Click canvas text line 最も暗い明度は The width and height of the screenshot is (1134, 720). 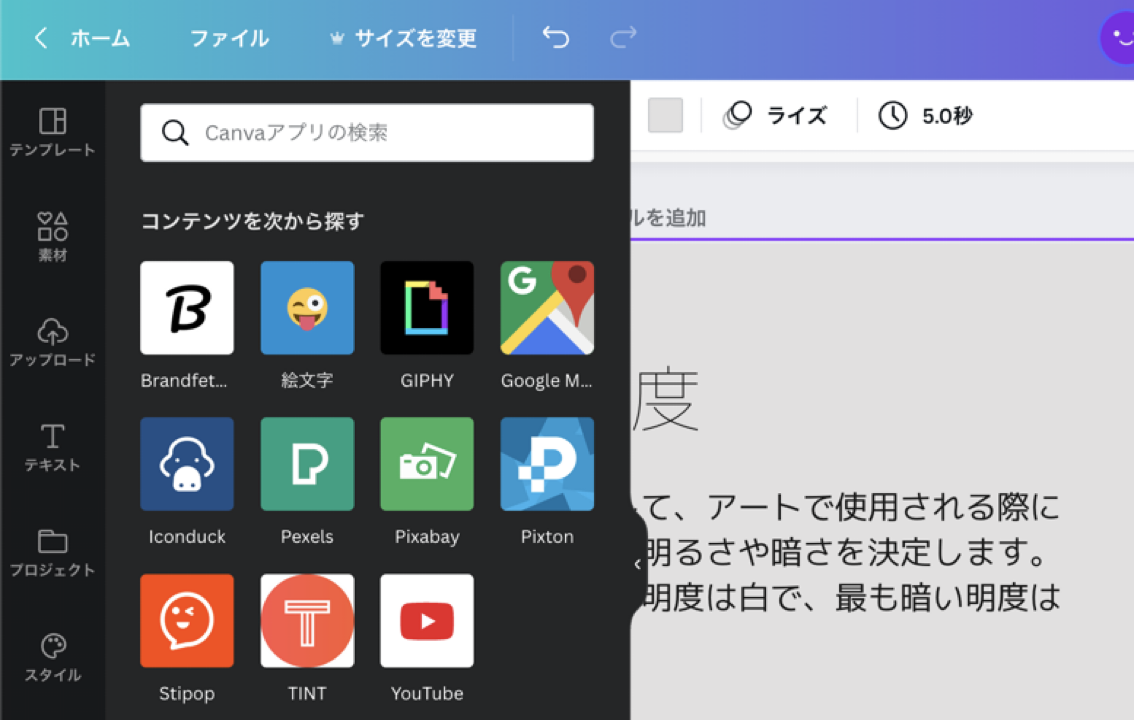(x=948, y=598)
